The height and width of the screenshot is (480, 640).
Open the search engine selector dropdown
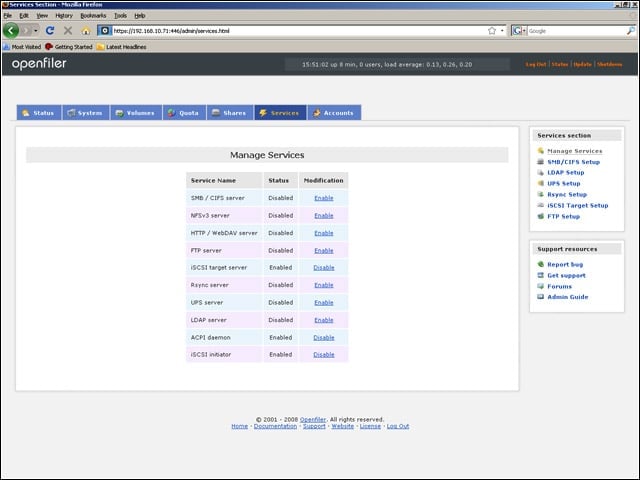click(x=519, y=31)
